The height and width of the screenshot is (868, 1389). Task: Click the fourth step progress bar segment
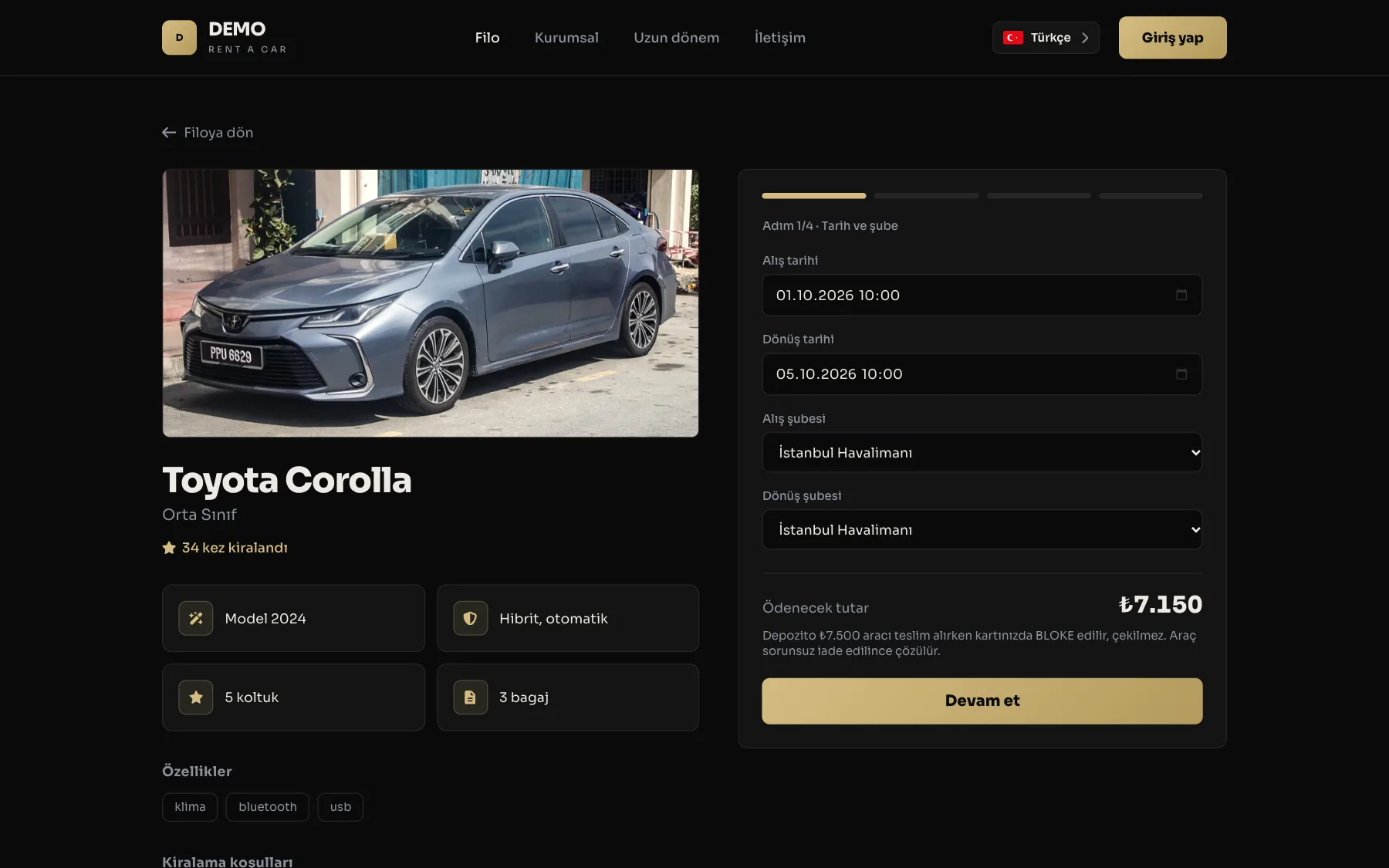pos(1151,196)
